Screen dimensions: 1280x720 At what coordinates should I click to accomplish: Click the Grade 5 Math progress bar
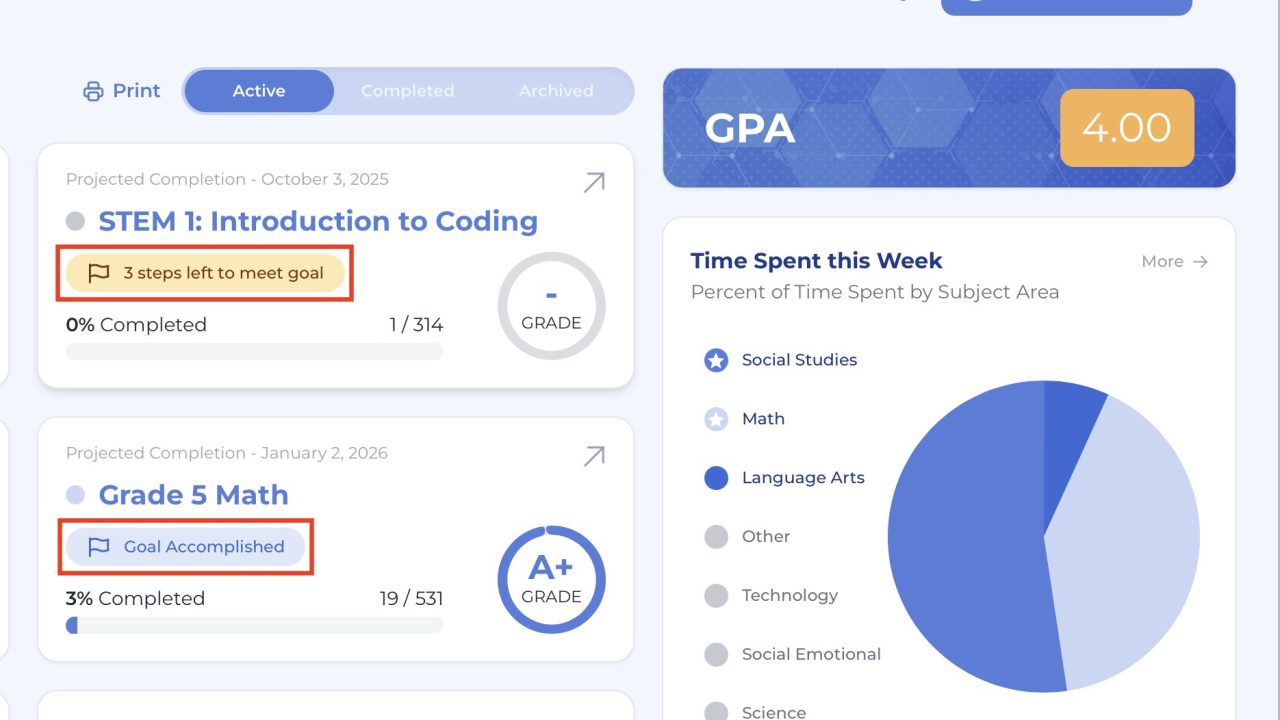pyautogui.click(x=254, y=625)
